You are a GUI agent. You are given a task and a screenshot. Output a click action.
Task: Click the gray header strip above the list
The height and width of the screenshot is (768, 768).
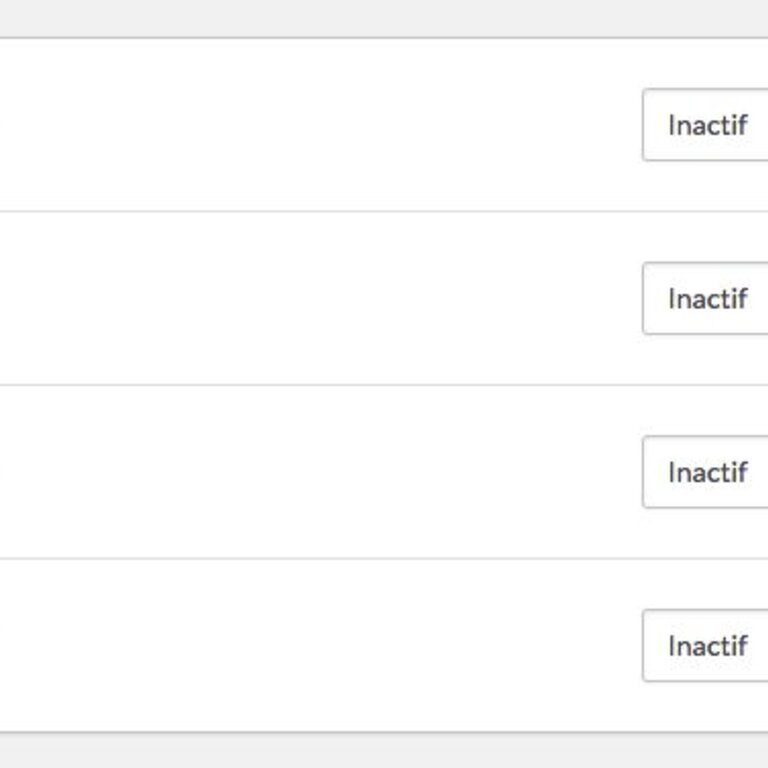coord(384,17)
